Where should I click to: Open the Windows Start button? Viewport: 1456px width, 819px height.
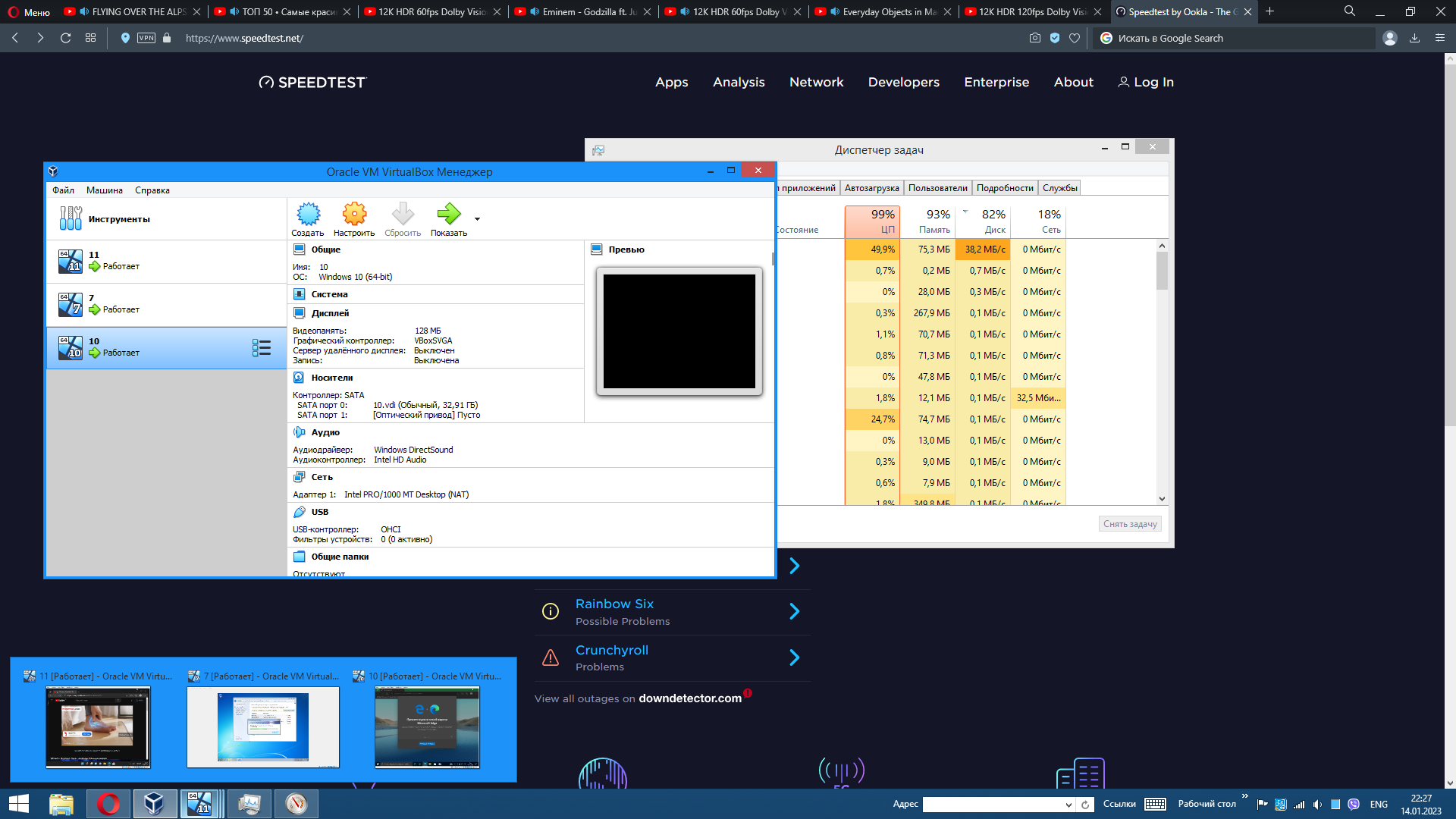tap(19, 804)
